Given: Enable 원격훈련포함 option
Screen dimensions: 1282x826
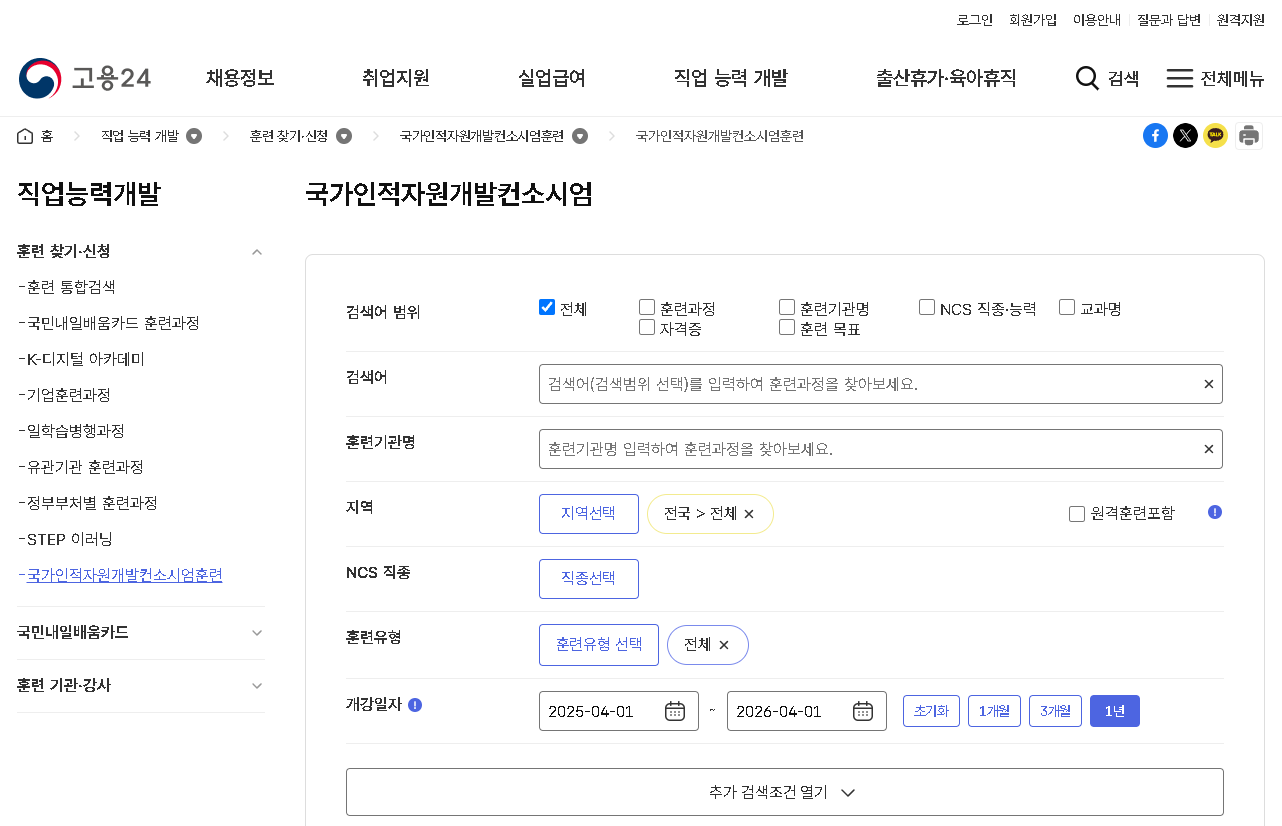Looking at the screenshot, I should pyautogui.click(x=1077, y=513).
